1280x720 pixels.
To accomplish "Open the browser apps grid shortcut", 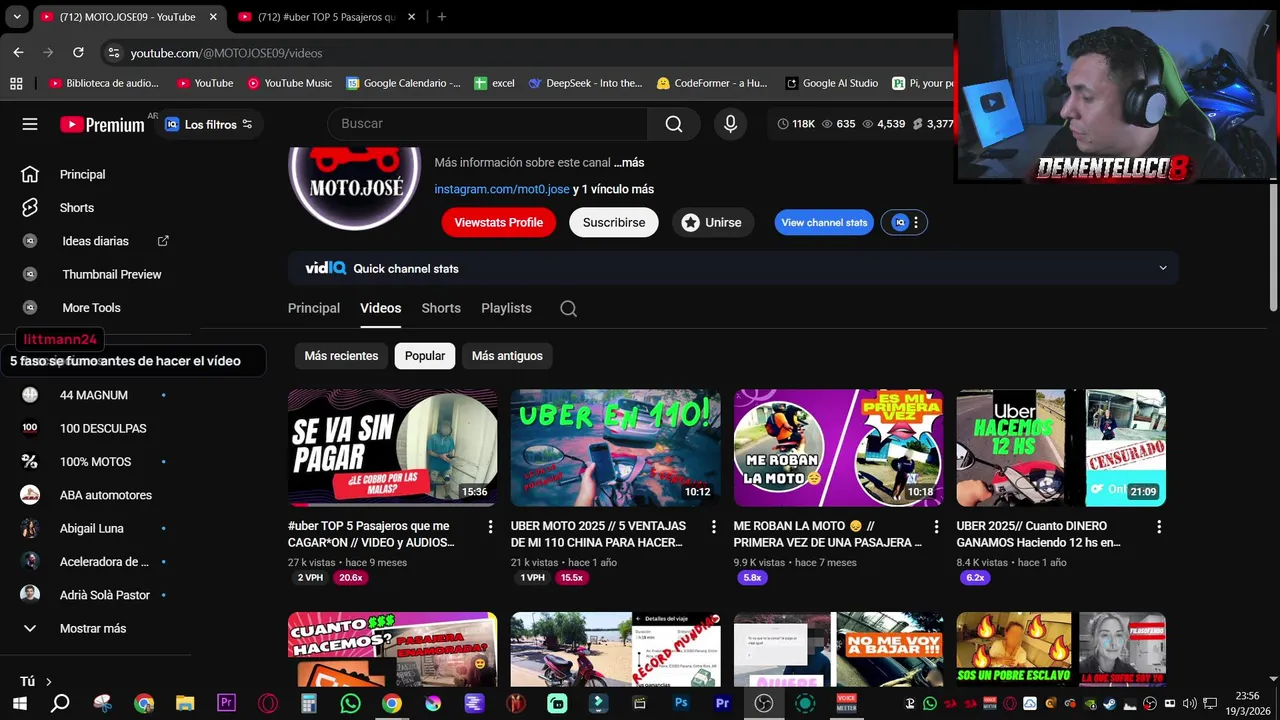I will click(x=16, y=83).
